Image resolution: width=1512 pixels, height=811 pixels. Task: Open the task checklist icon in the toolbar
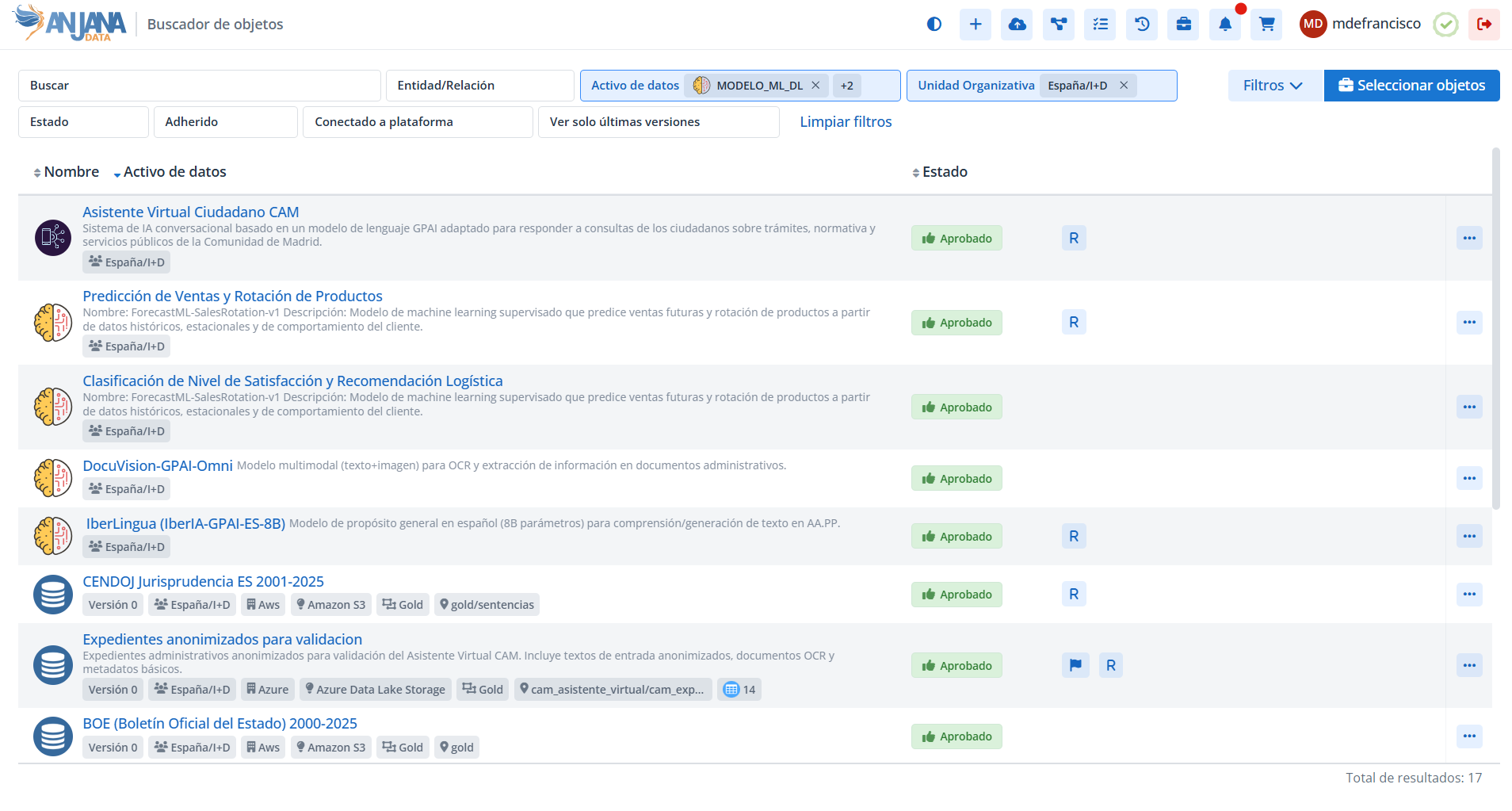click(x=1100, y=25)
